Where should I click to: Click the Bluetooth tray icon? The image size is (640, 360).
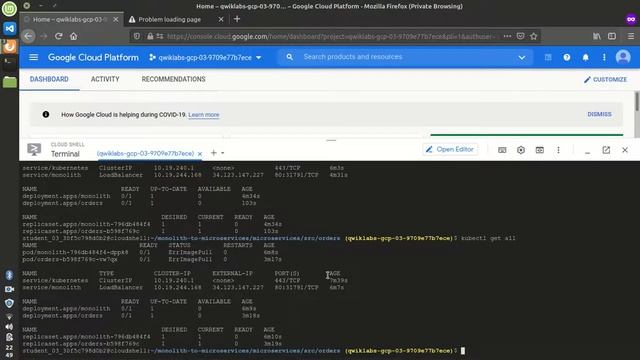[9, 275]
